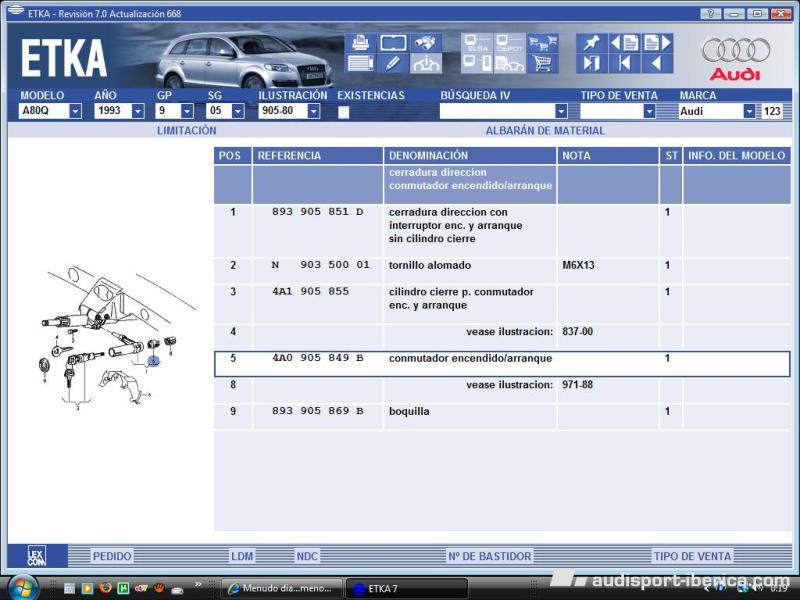The height and width of the screenshot is (600, 800).
Task: Click the Nº DE BASTIDOR status bar item
Action: [x=489, y=556]
